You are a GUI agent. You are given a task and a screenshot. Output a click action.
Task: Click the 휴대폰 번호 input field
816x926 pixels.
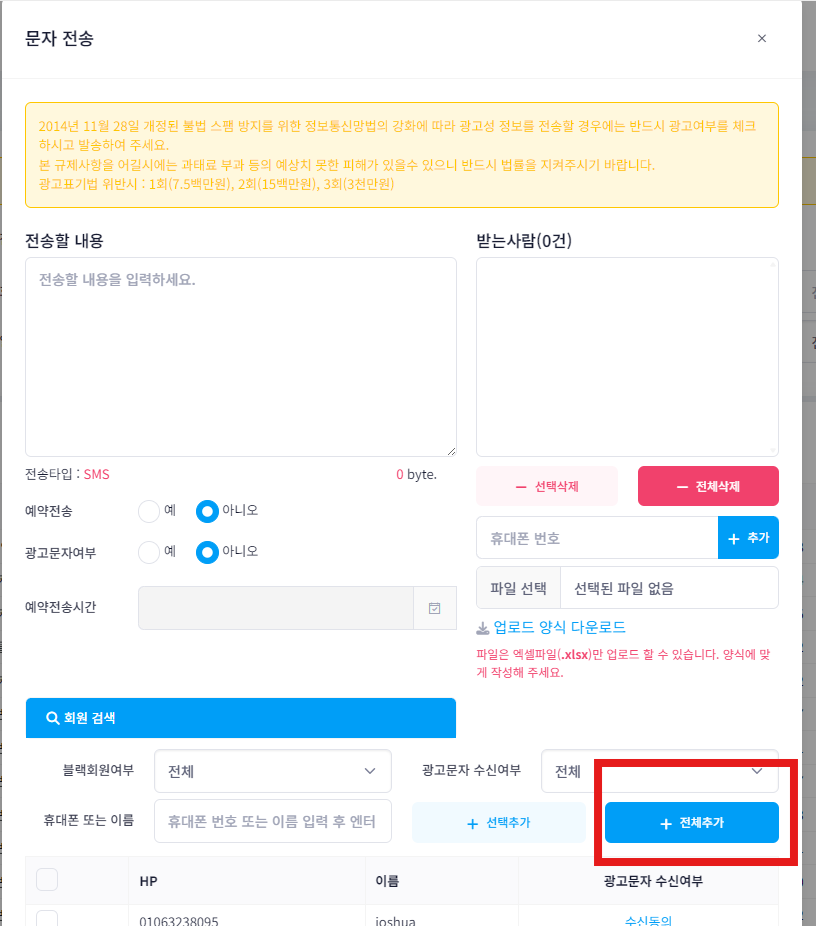coord(597,538)
